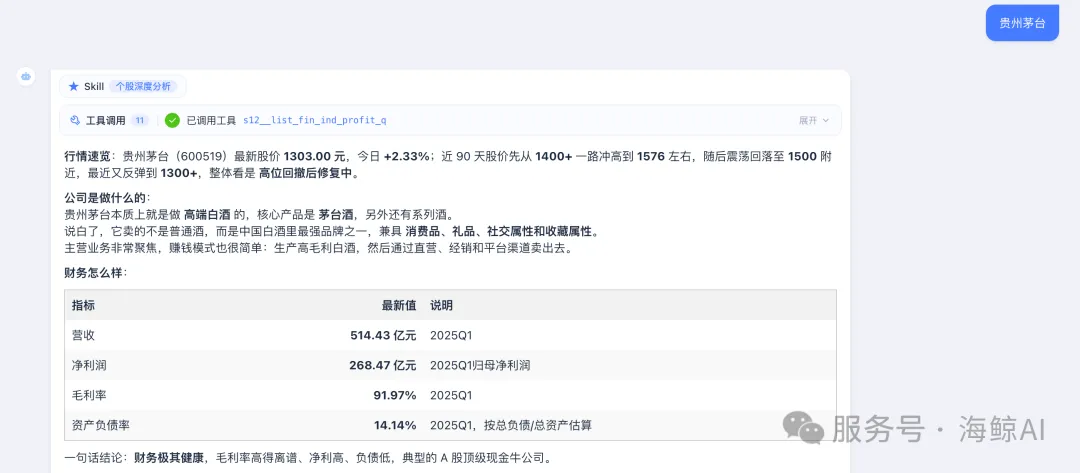
Task: Click the tool call count badge 11
Action: [x=140, y=120]
